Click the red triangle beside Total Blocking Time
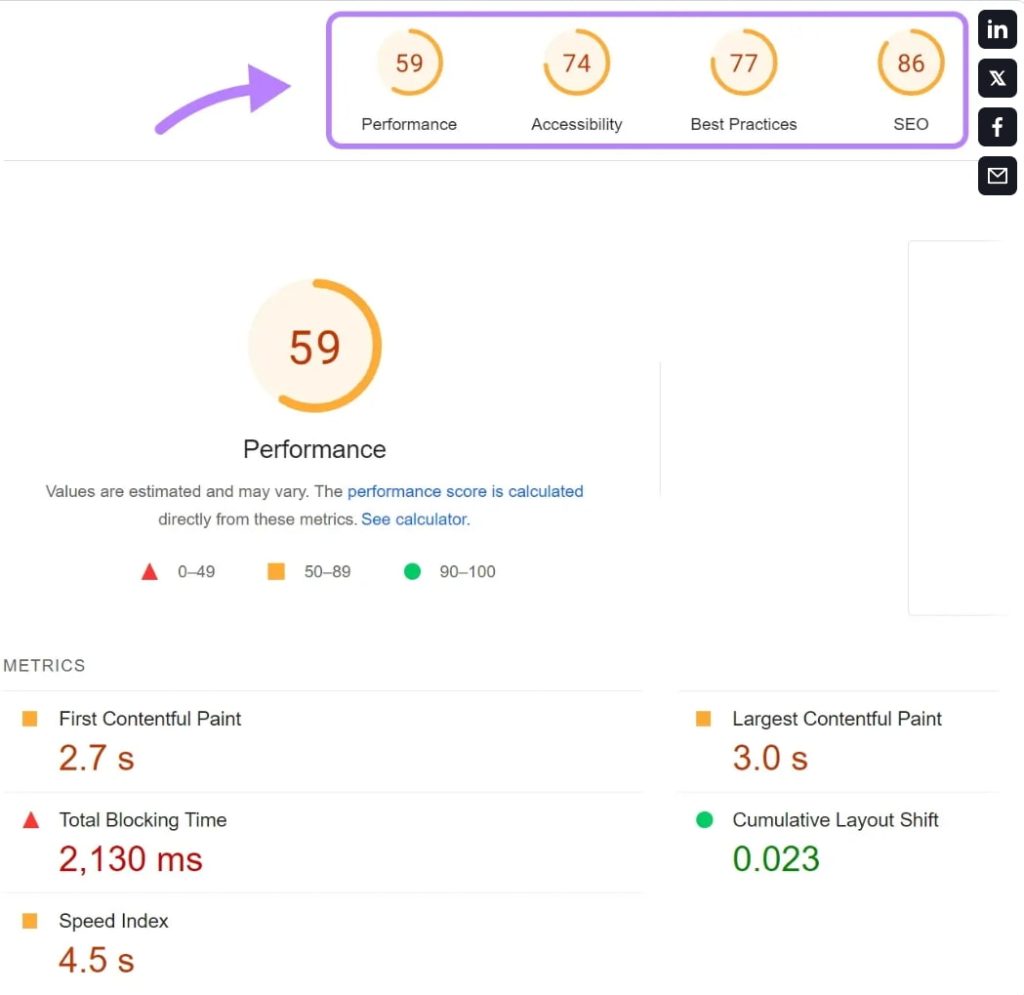The height and width of the screenshot is (995, 1024). 30,820
